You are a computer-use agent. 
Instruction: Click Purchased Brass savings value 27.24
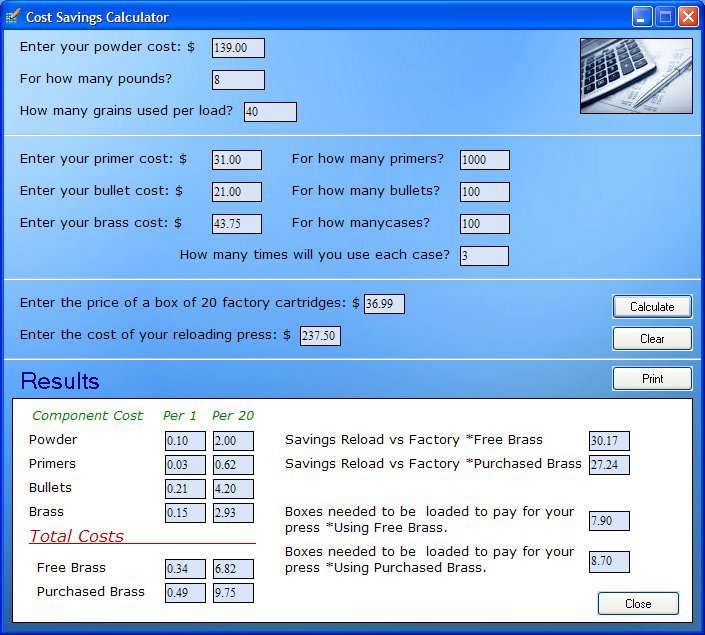tap(609, 465)
